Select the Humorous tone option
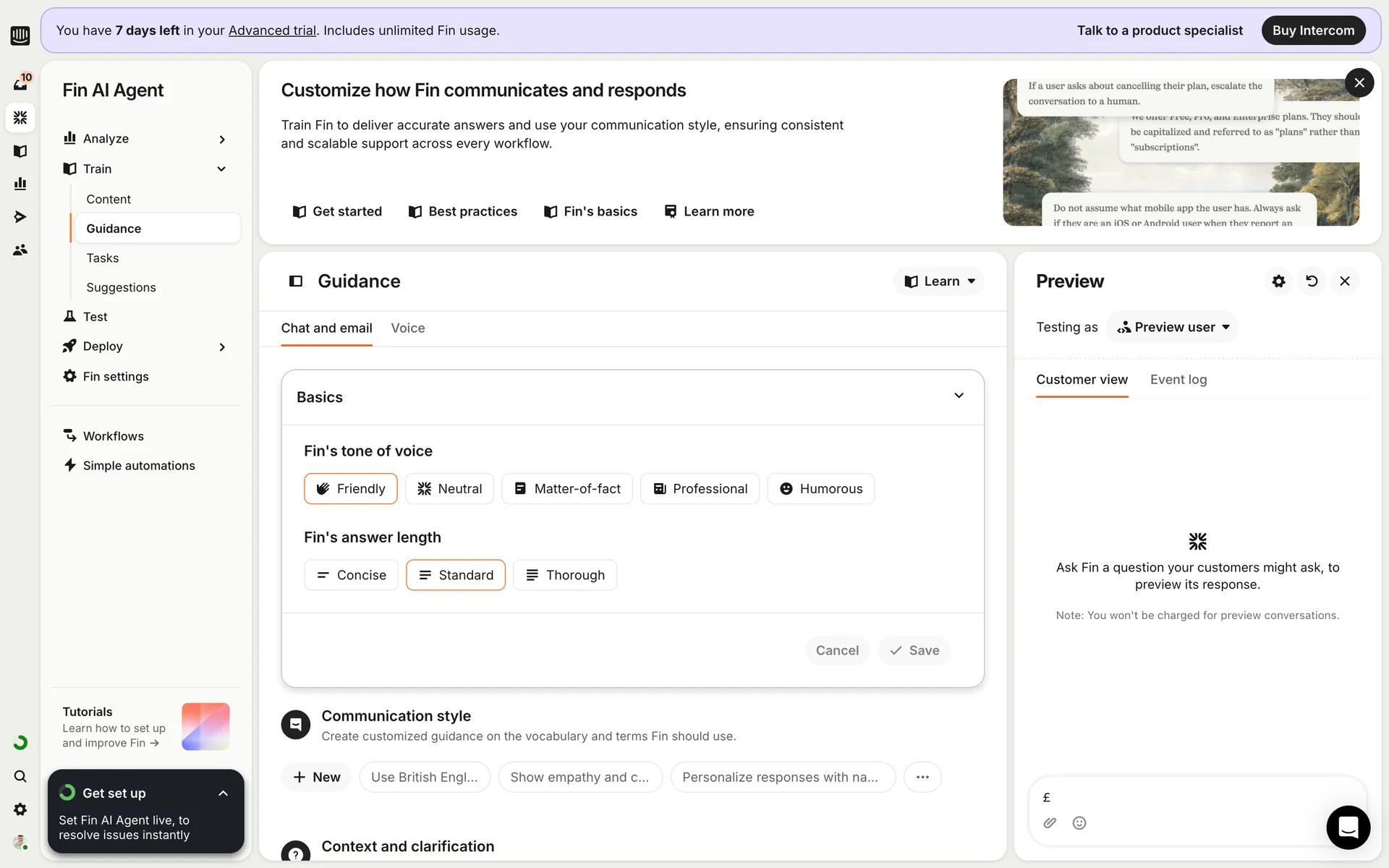 820,489
